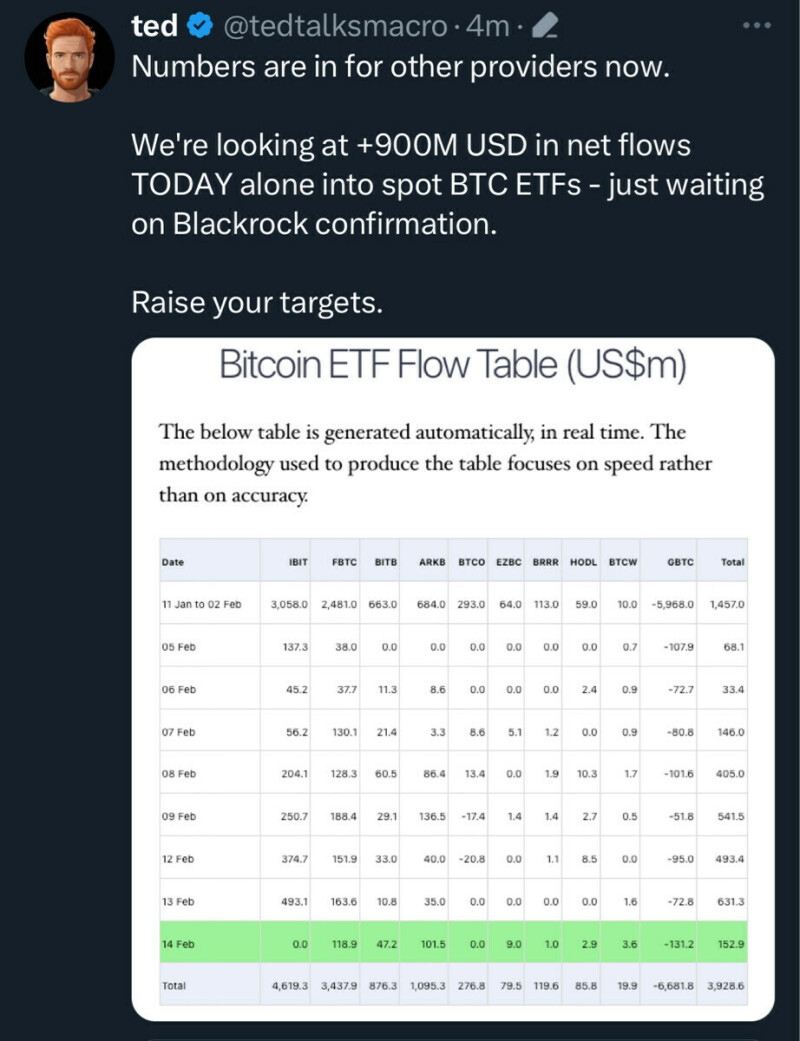Screen dimensions: 800x1041
Task: Click the 4m post timestamp
Action: pos(489,27)
